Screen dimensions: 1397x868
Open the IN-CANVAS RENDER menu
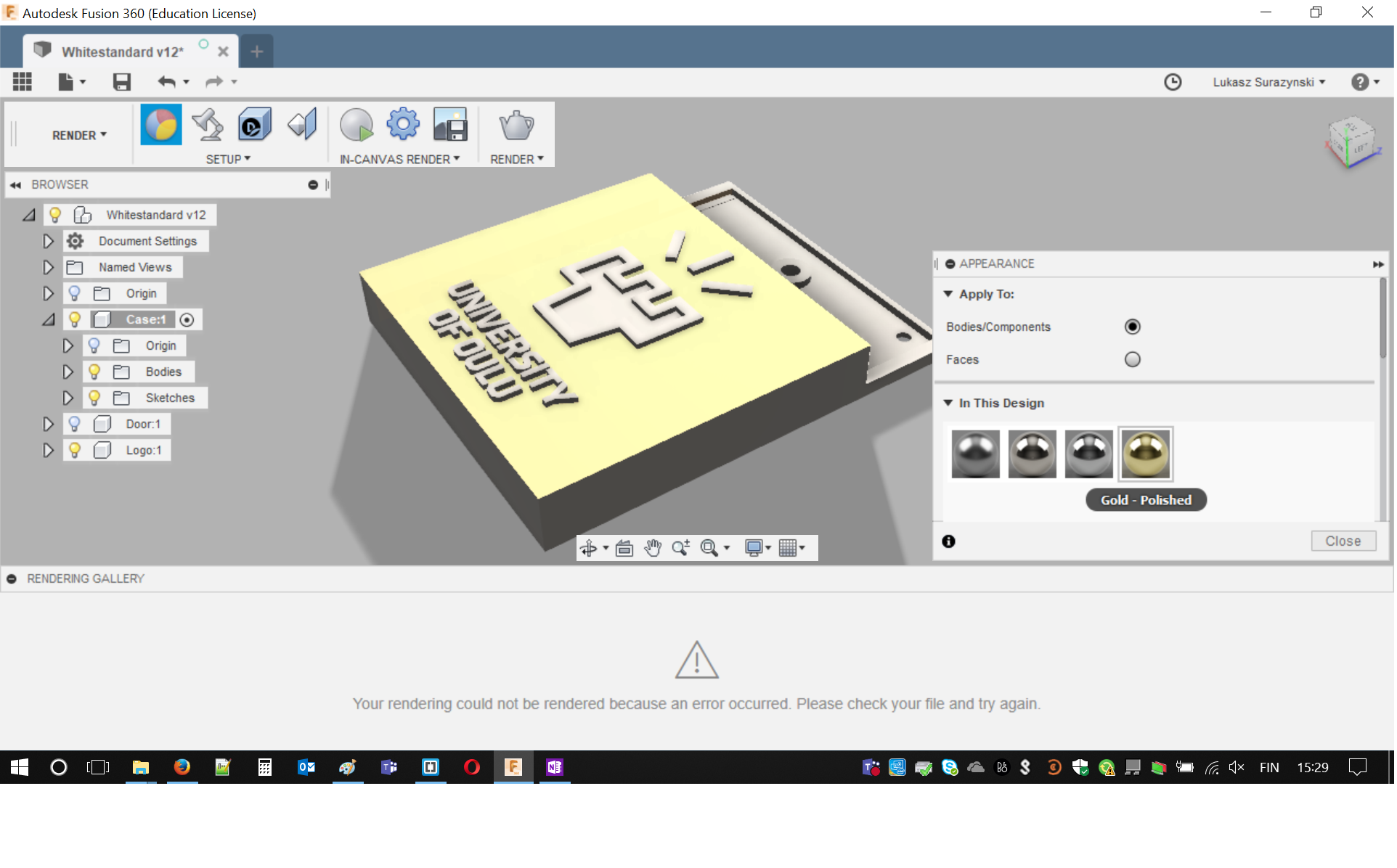399,160
